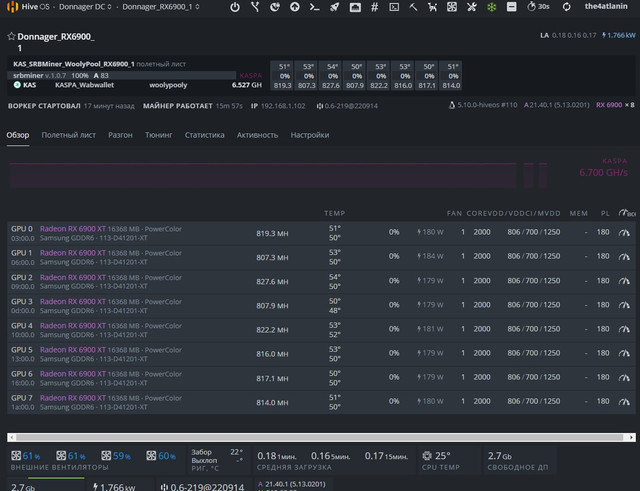Viewport: 640px width, 491px height.
Task: Run command via terminal prompt icon
Action: pos(314,7)
